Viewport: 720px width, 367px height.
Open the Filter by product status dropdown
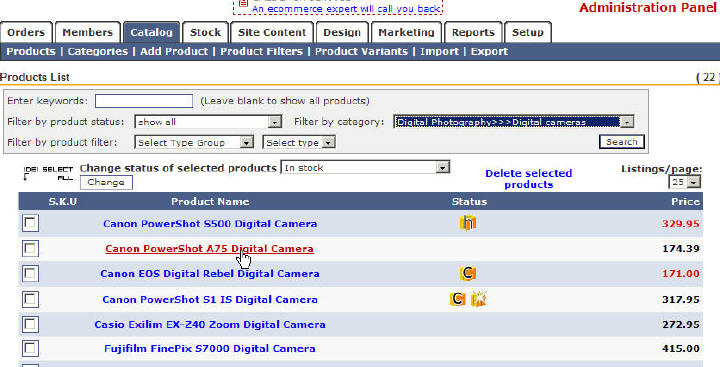pyautogui.click(x=208, y=122)
